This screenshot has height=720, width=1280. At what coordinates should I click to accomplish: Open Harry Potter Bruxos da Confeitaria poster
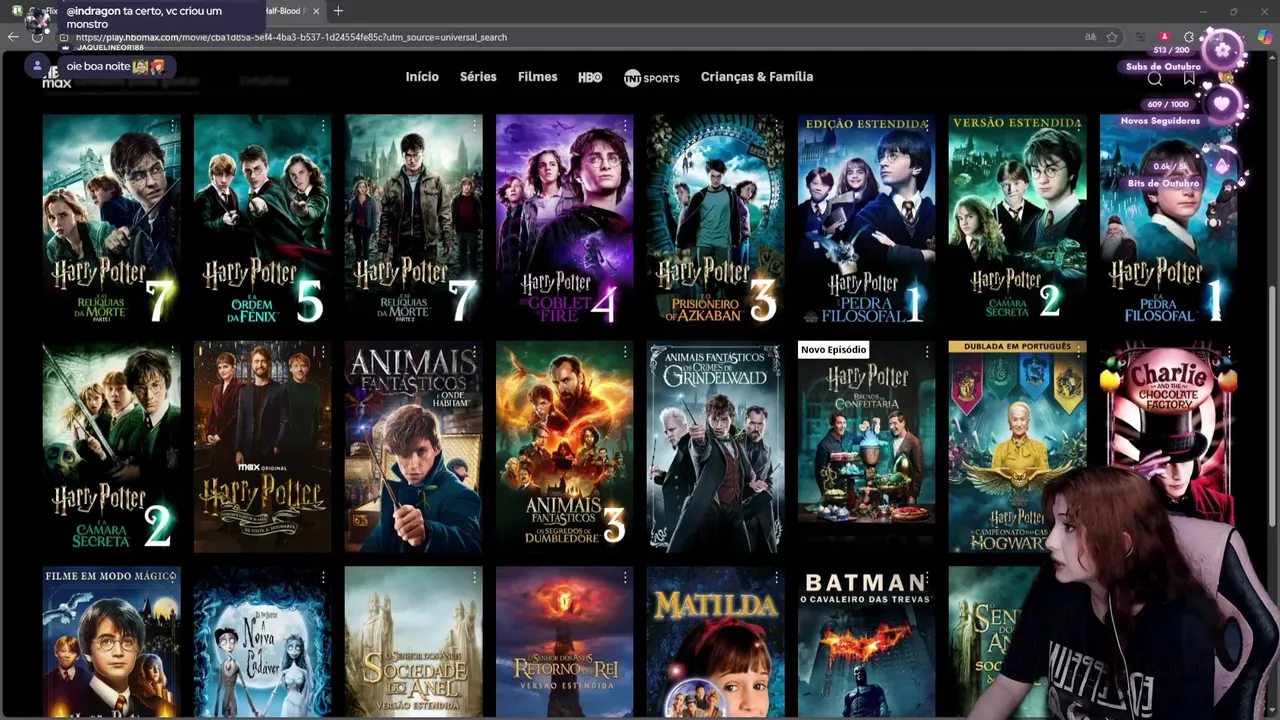(866, 446)
